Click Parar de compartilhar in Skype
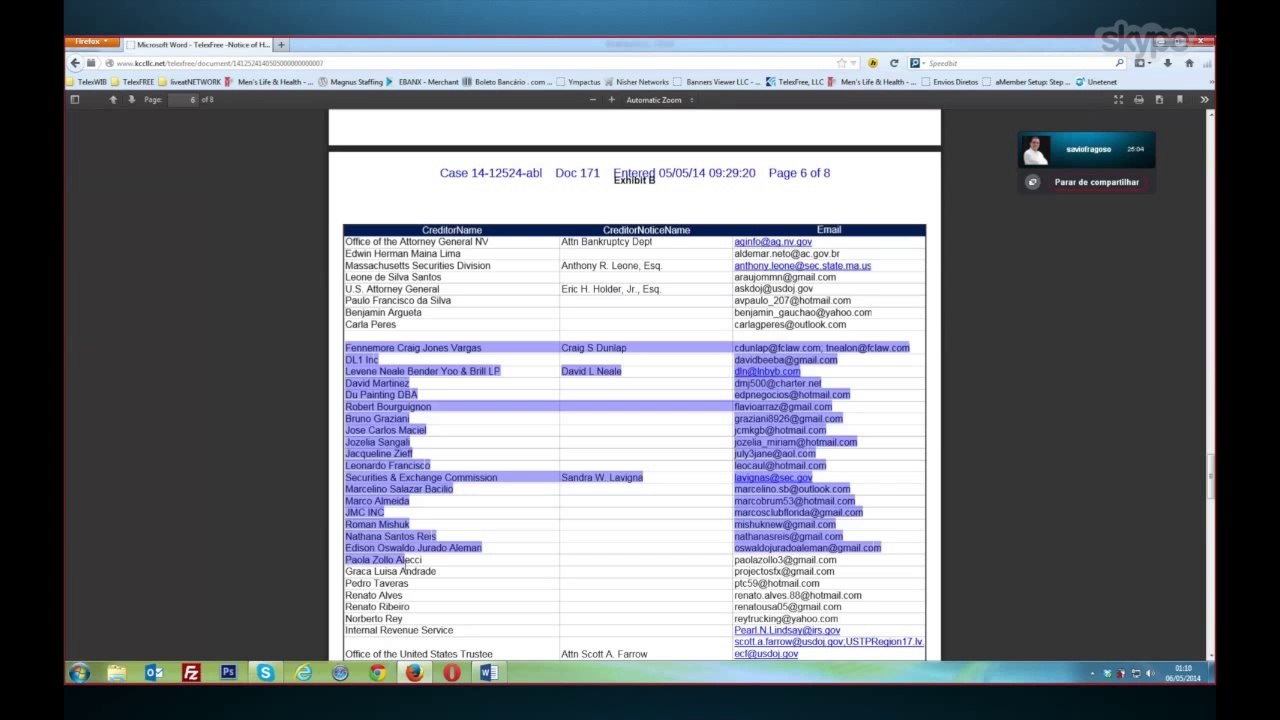Image resolution: width=1280 pixels, height=720 pixels. [x=1096, y=182]
